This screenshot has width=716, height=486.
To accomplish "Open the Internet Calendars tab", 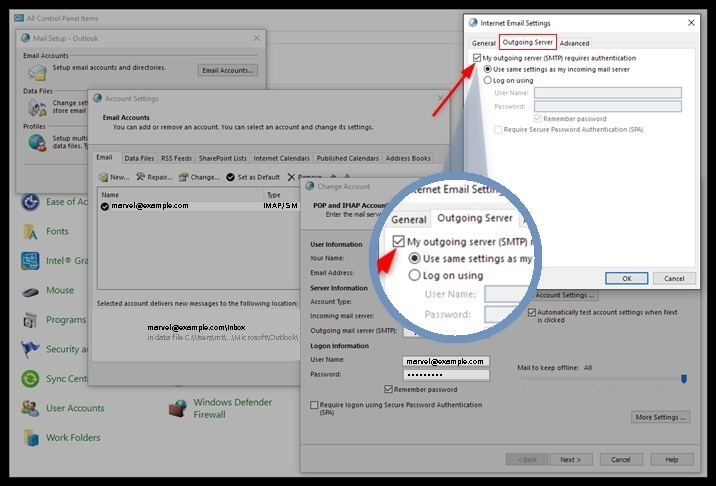I will (282, 158).
